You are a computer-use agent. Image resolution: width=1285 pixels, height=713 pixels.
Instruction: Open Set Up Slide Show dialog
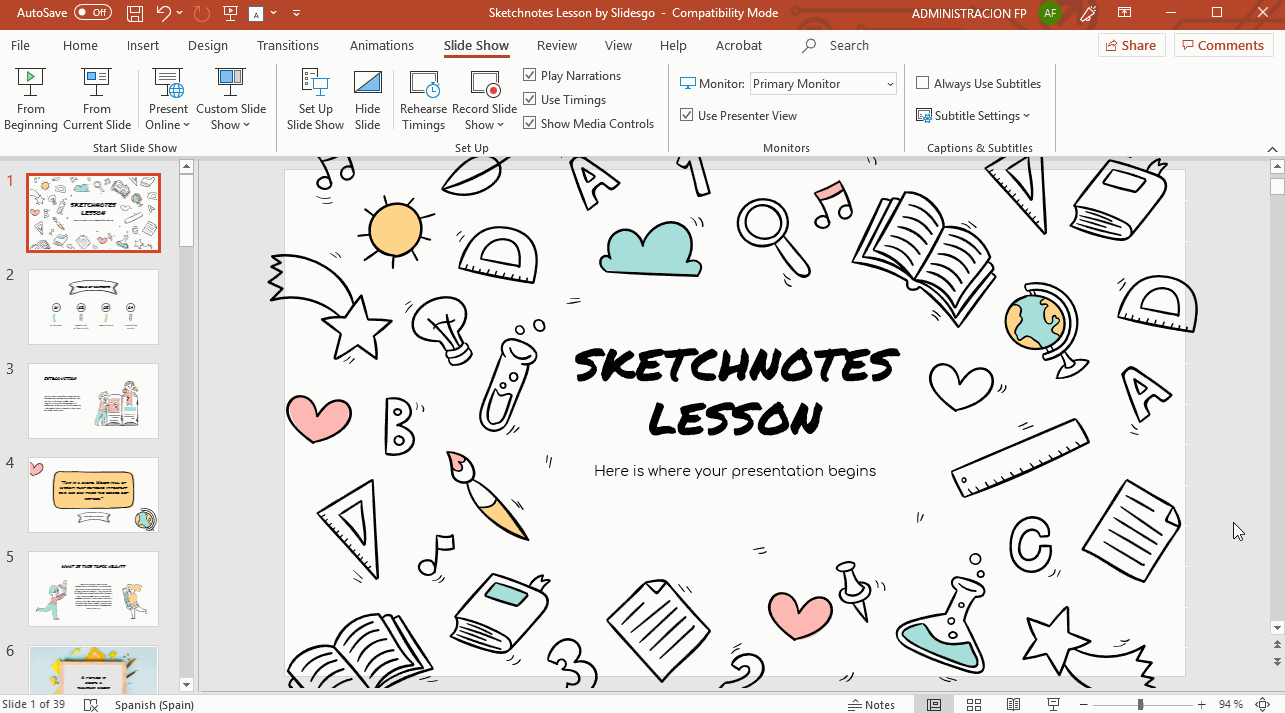pyautogui.click(x=315, y=99)
